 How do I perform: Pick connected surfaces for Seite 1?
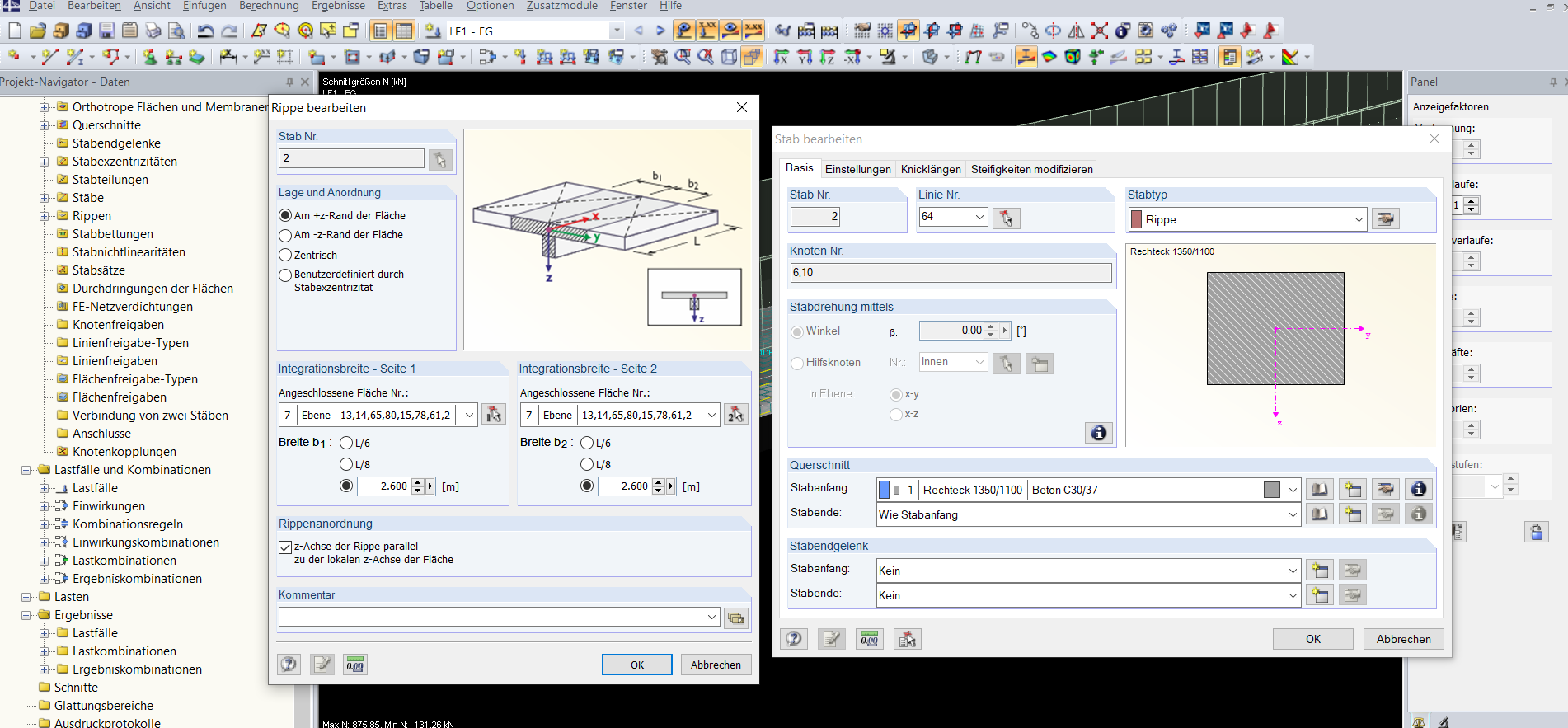494,415
